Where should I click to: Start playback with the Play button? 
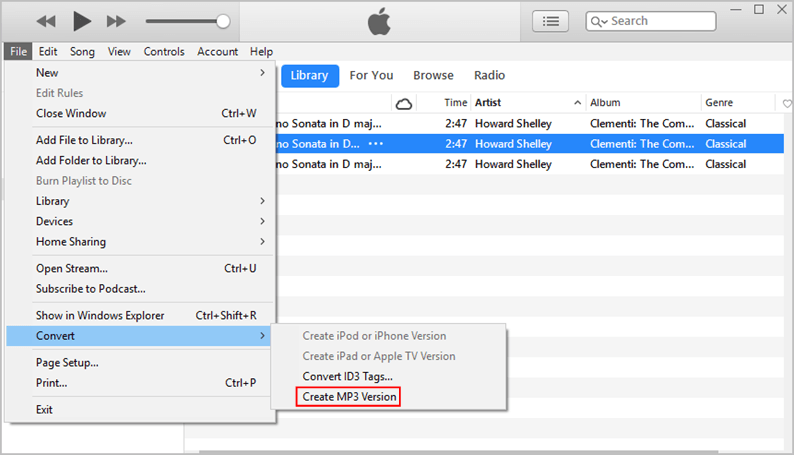(x=82, y=21)
